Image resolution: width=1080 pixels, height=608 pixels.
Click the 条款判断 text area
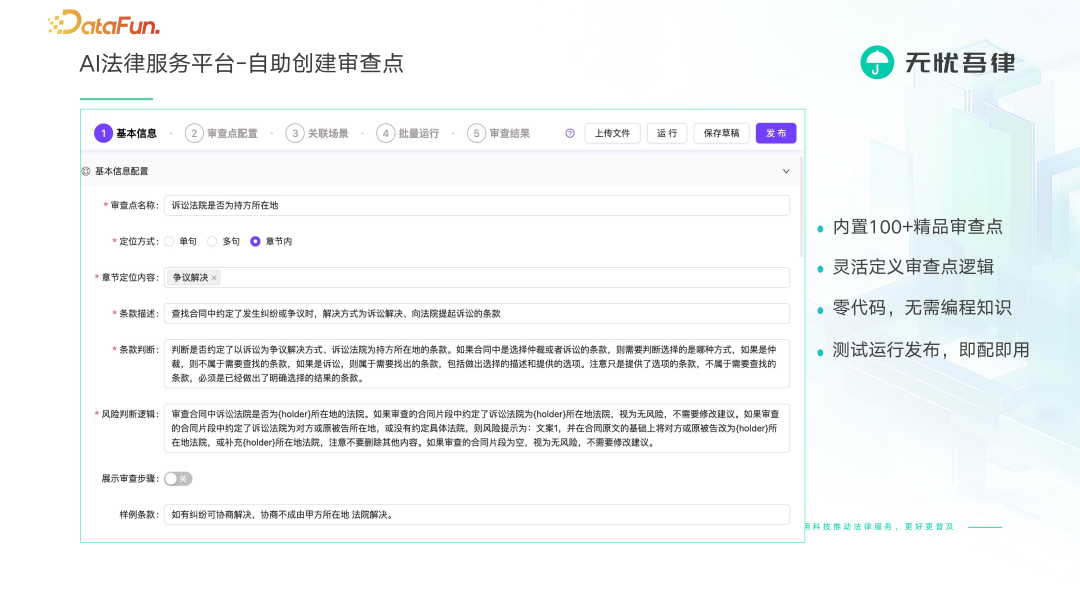coord(477,364)
